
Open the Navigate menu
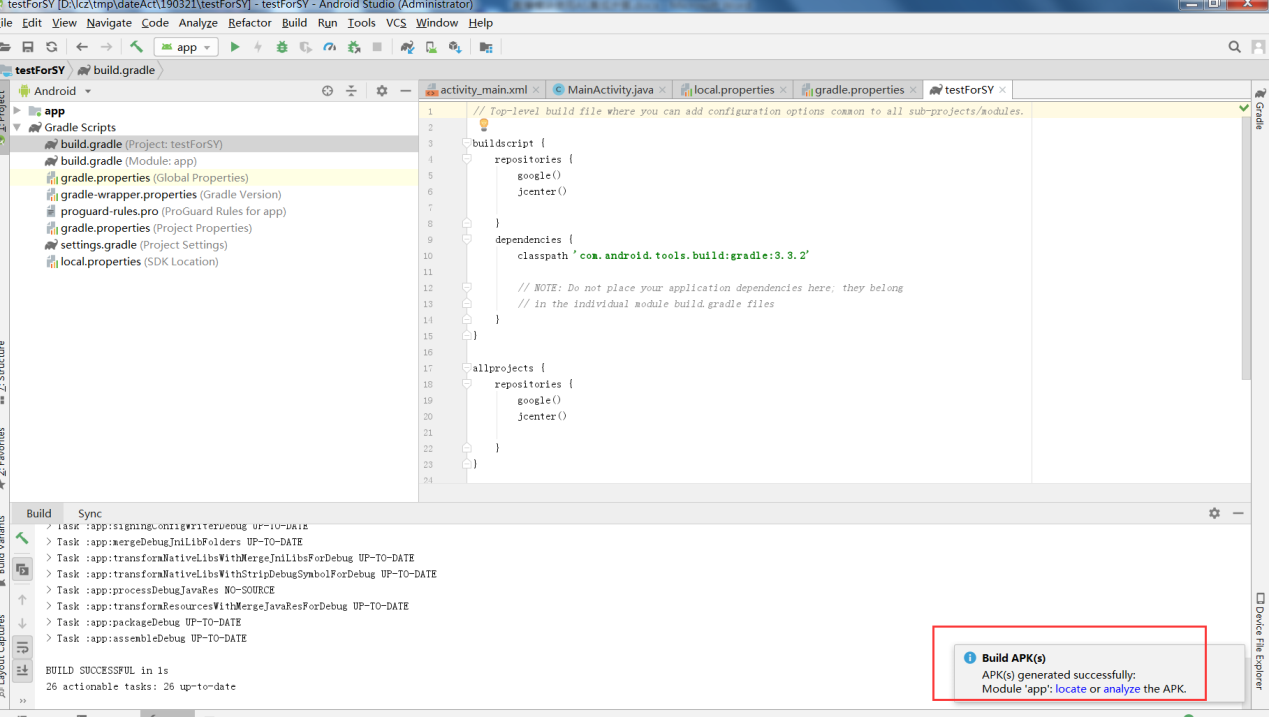tap(109, 22)
